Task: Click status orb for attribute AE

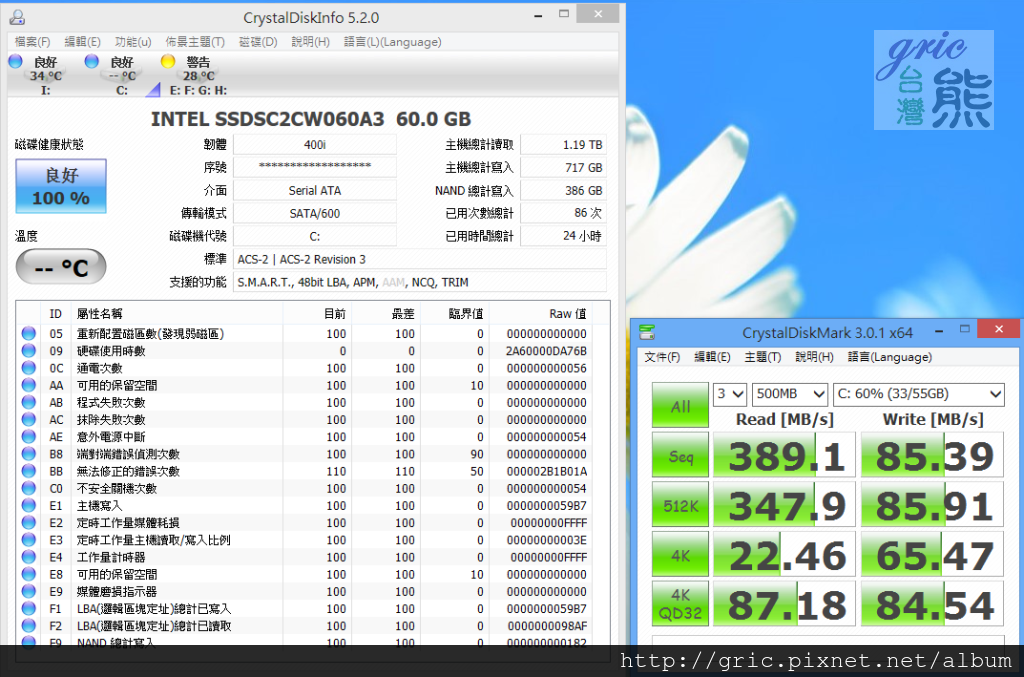Action: (29, 437)
